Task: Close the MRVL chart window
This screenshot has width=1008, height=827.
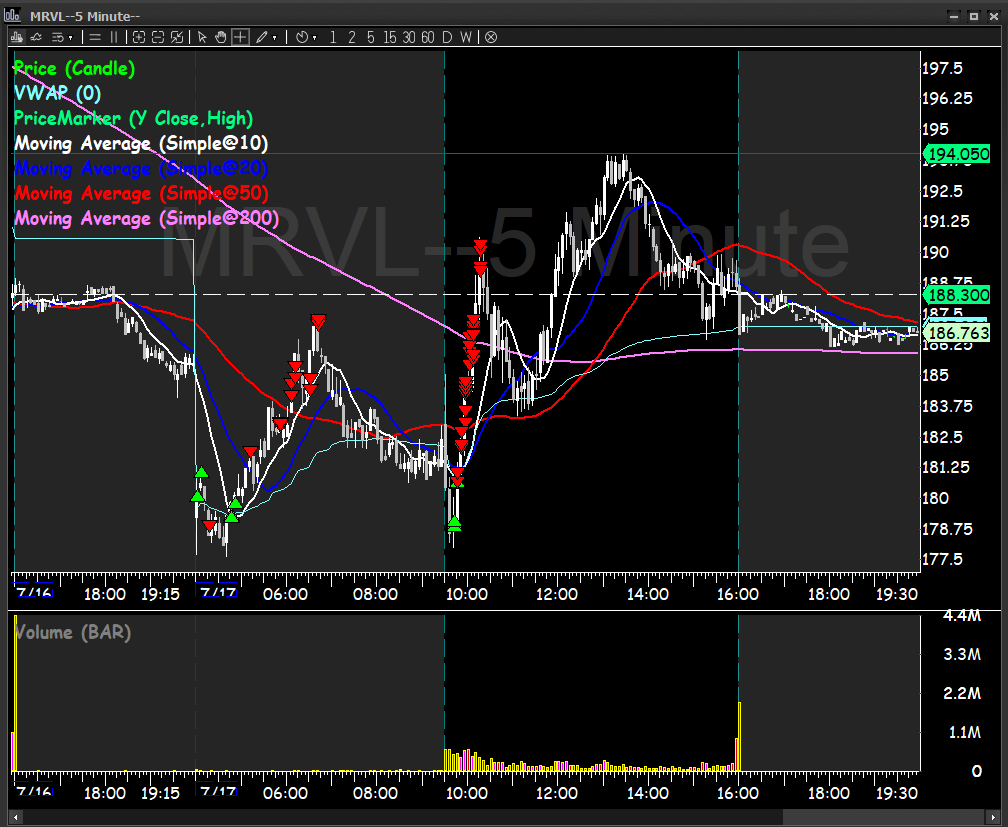Action: point(994,16)
